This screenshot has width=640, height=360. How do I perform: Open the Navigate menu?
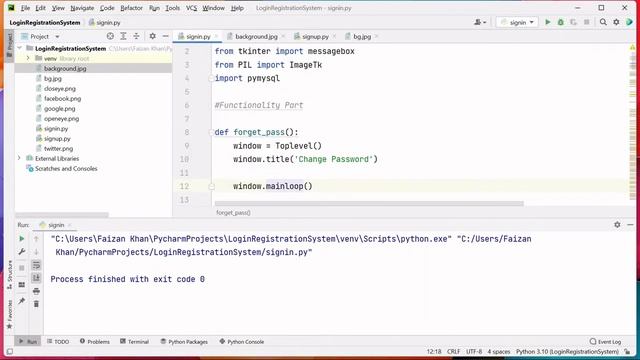coord(82,8)
